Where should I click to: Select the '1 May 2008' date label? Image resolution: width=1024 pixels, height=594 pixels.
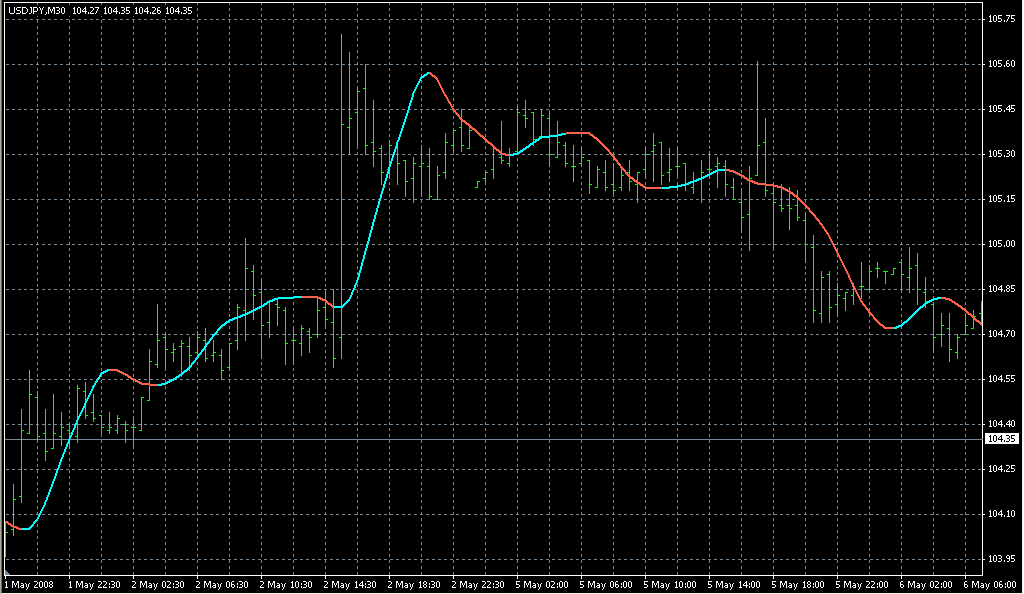point(29,584)
